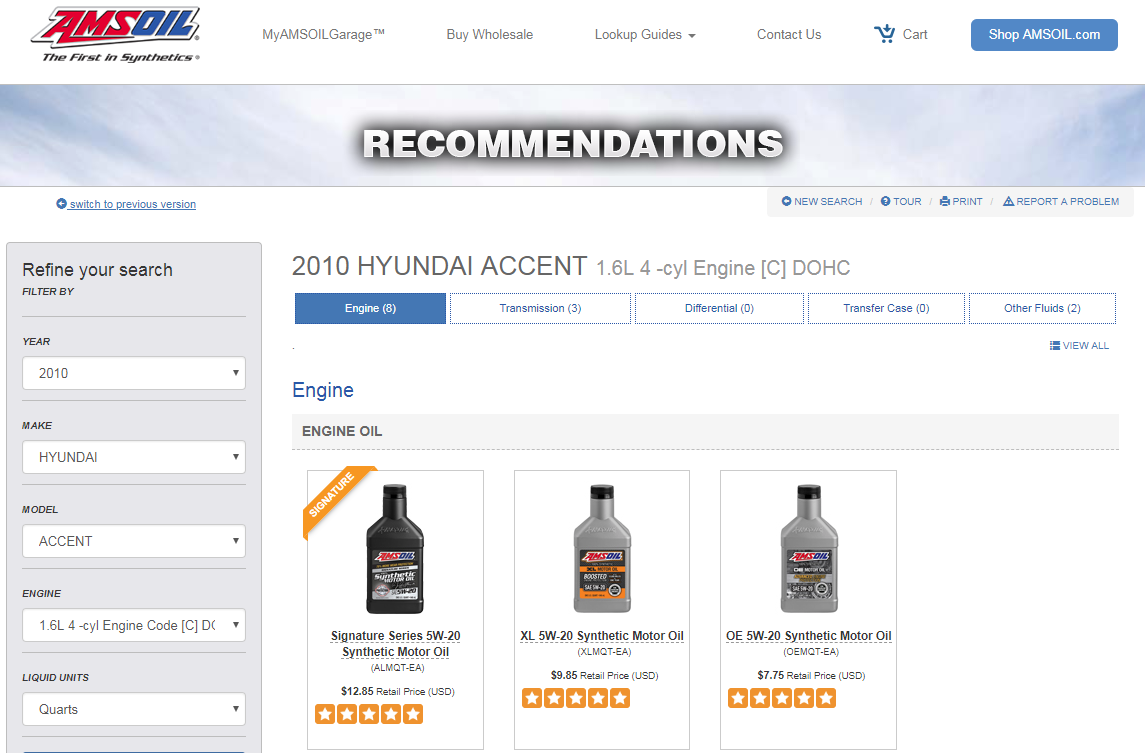Click the TOUR link

tap(907, 202)
